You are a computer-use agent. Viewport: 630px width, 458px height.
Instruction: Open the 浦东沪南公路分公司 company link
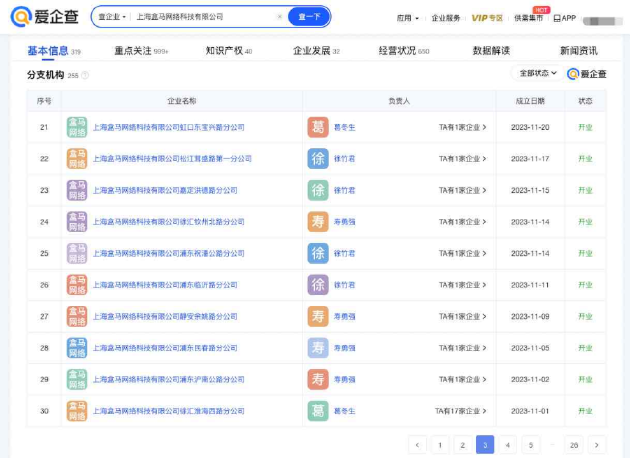click(x=169, y=380)
